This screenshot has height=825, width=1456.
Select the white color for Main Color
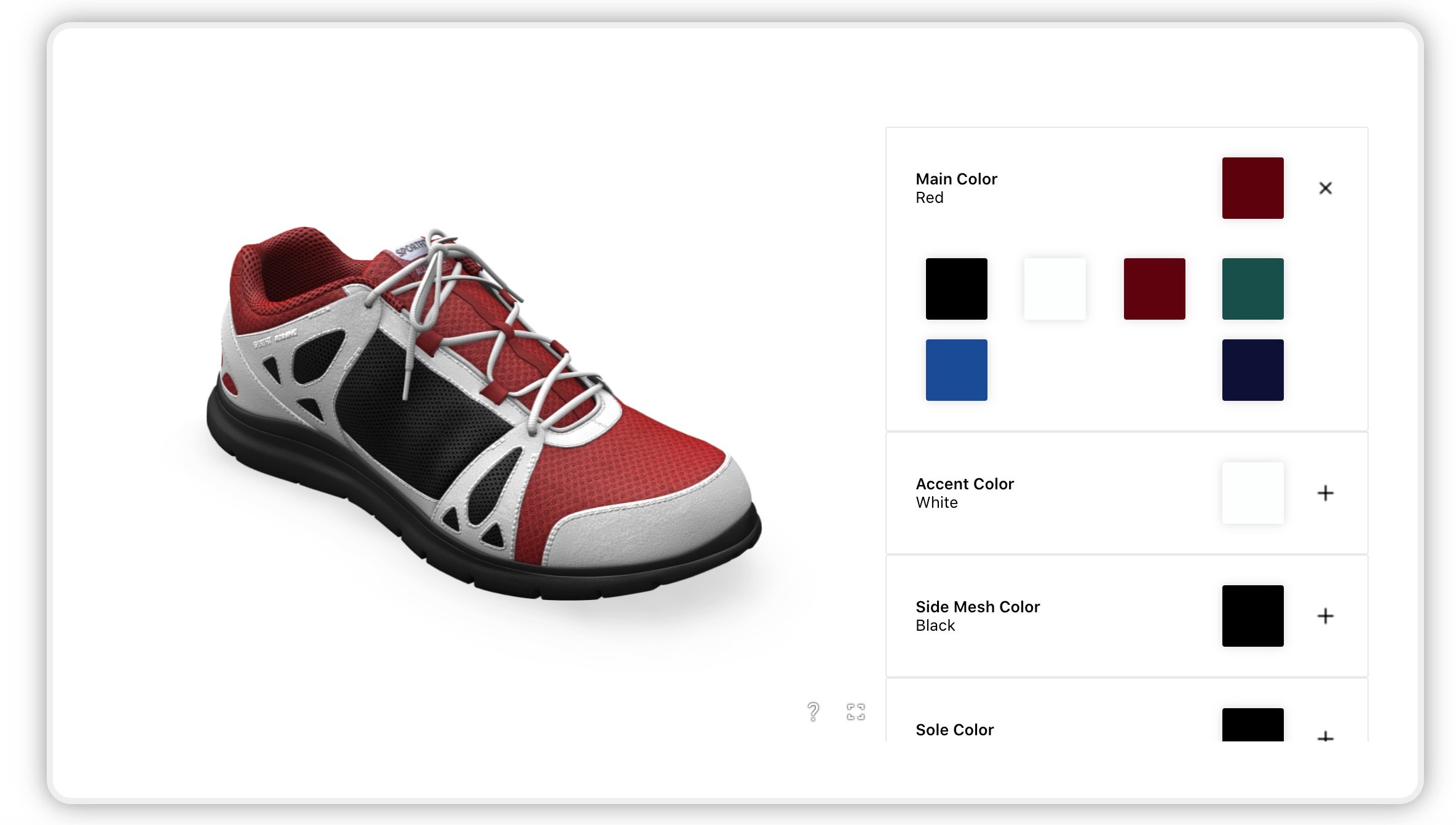pos(1055,288)
